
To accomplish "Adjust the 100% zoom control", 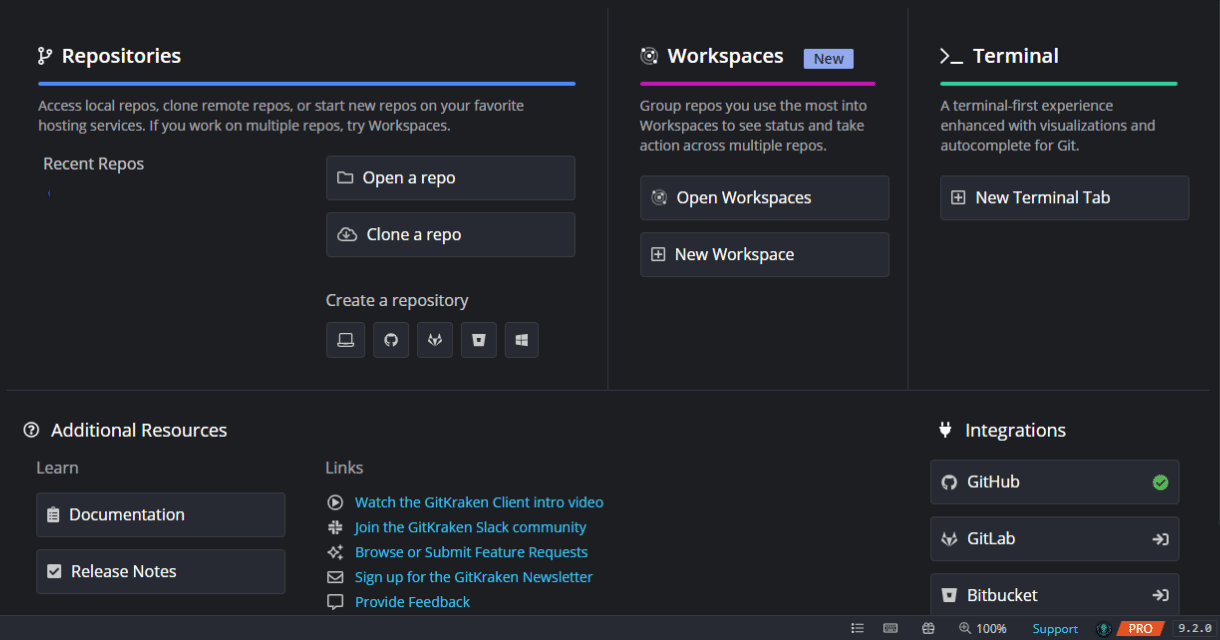I will [983, 628].
